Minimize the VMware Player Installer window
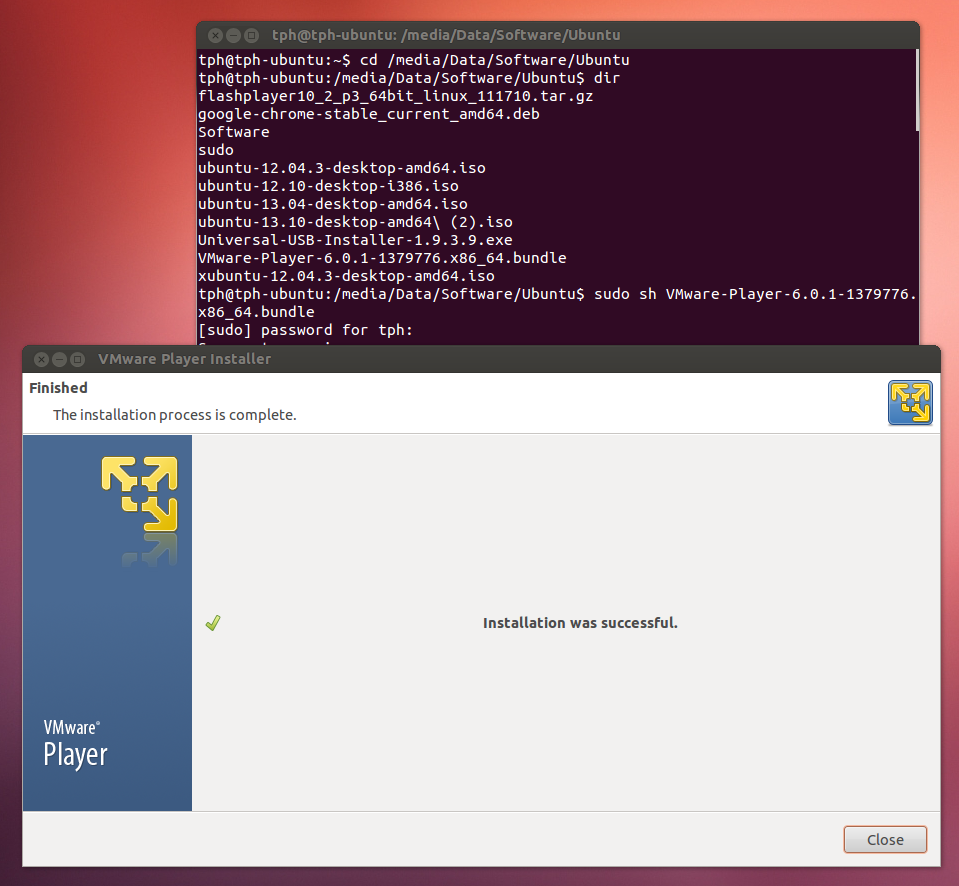Image resolution: width=959 pixels, height=886 pixels. (59, 360)
